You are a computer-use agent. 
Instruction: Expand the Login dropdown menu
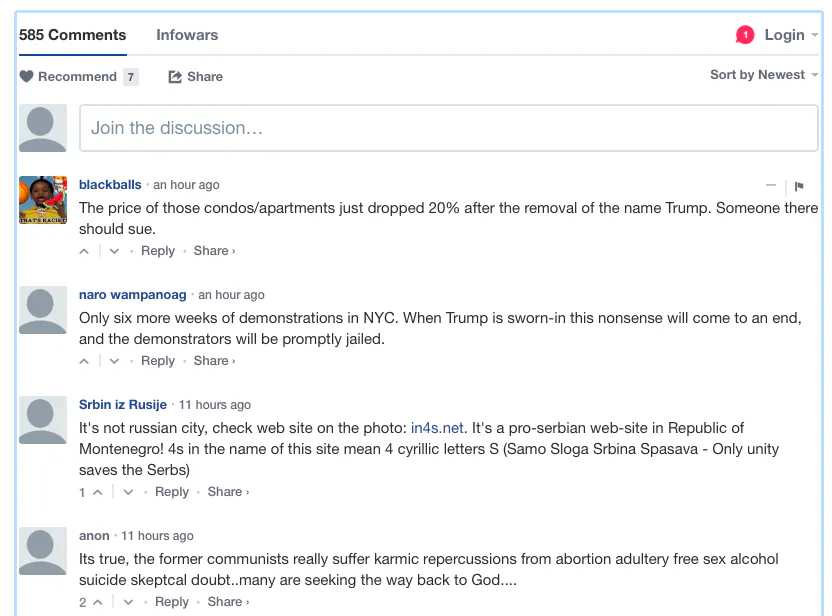click(x=791, y=35)
